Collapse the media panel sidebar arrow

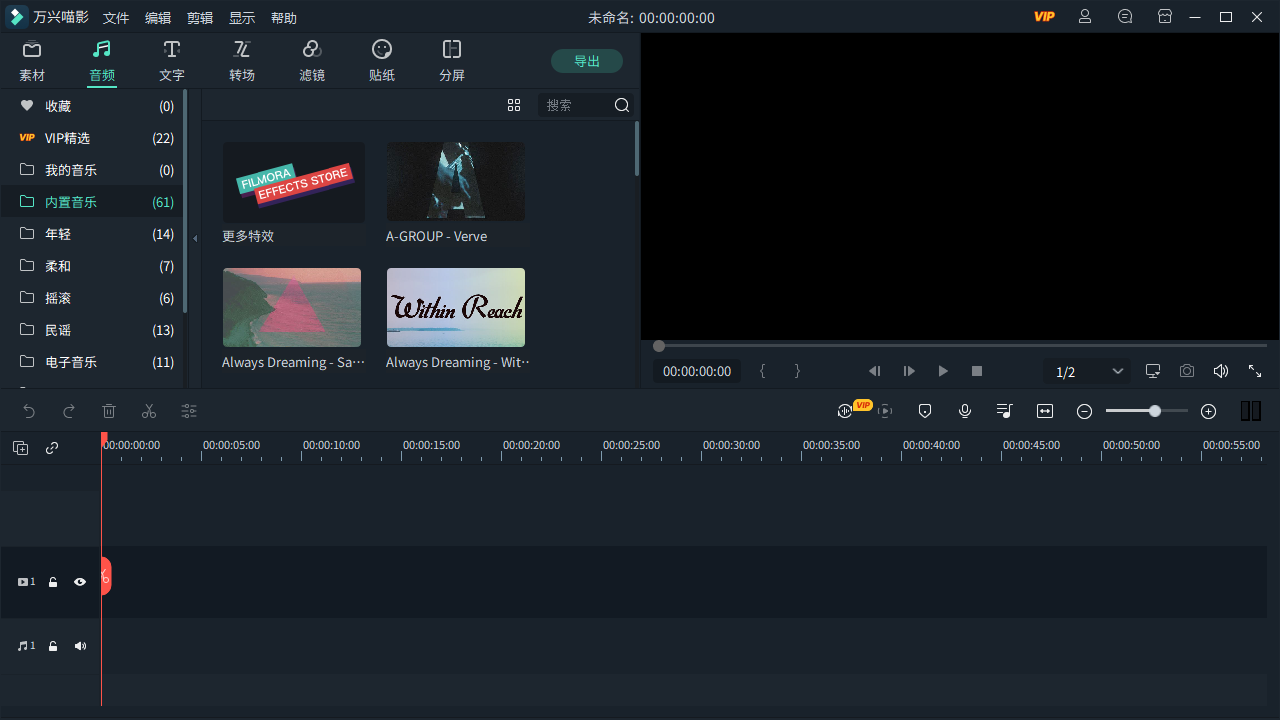pyautogui.click(x=195, y=238)
